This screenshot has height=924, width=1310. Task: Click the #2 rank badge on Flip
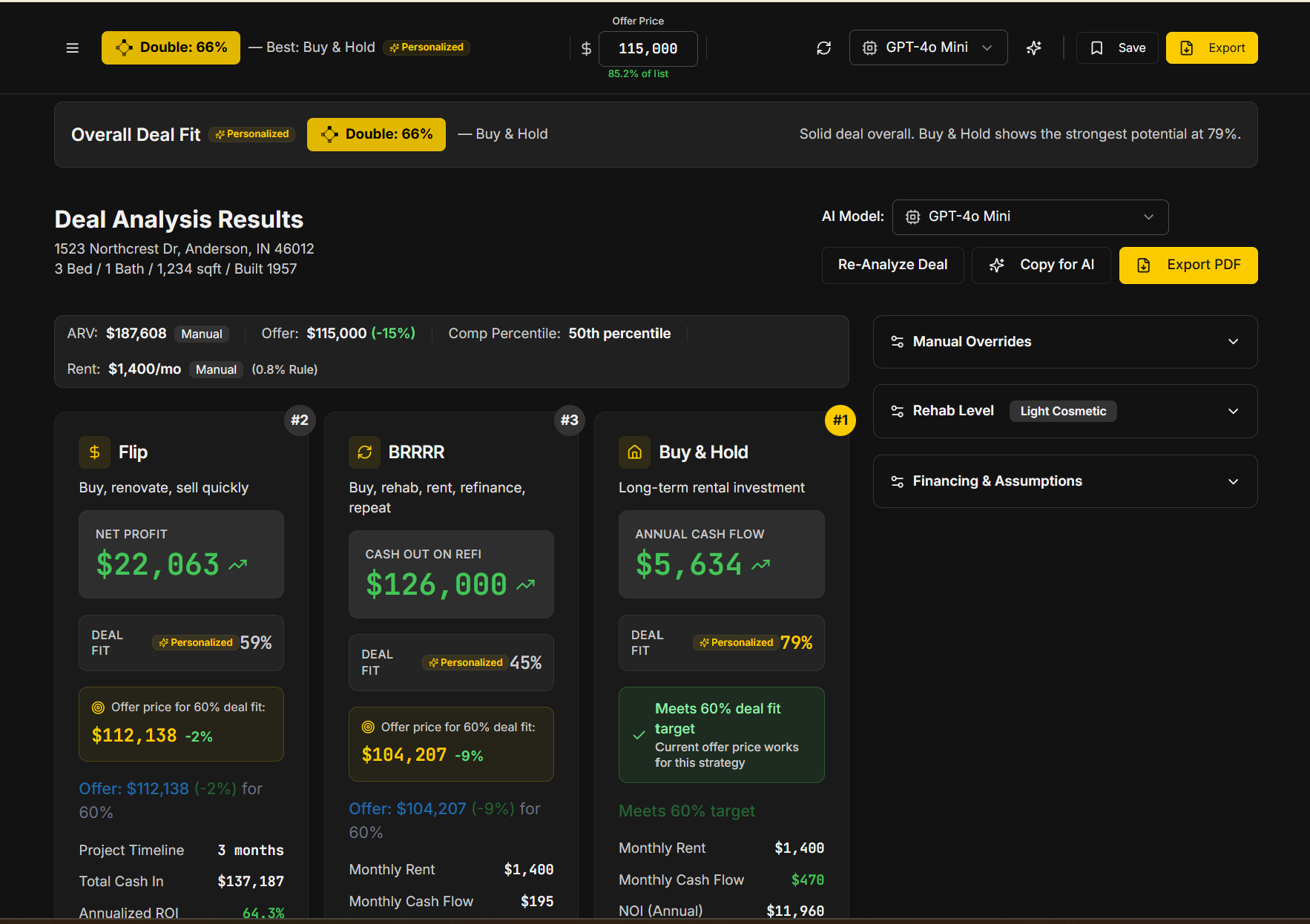click(300, 420)
